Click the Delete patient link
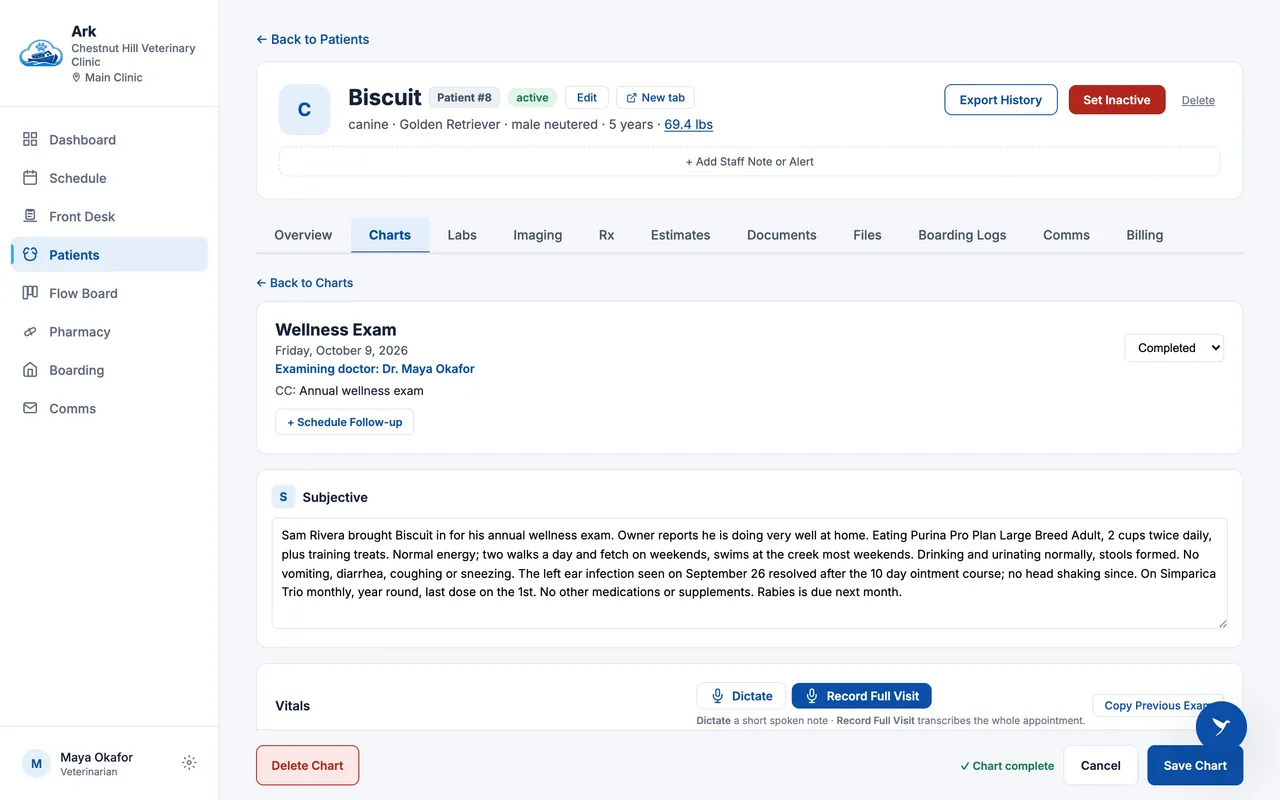 point(1198,100)
